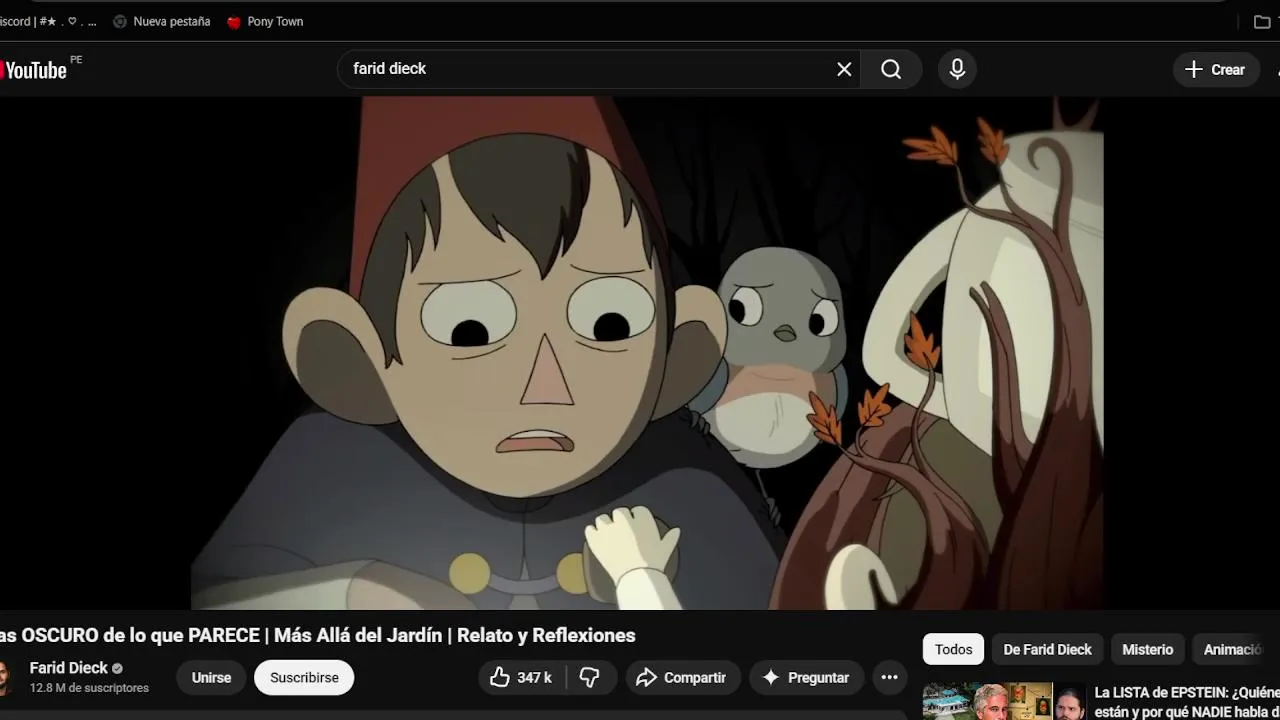
Task: Join the channel with Unirse
Action: click(211, 677)
